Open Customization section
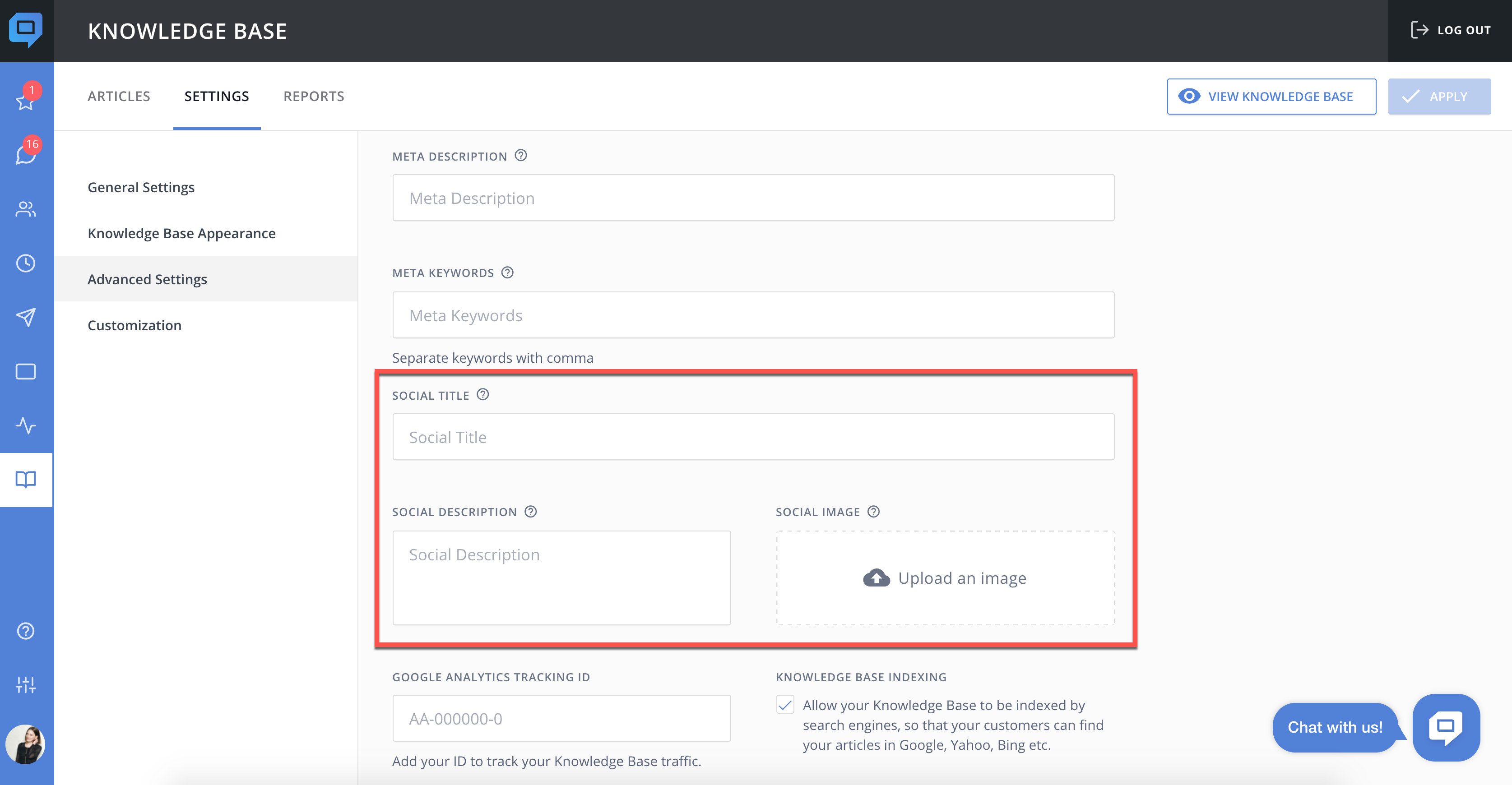 (x=135, y=325)
